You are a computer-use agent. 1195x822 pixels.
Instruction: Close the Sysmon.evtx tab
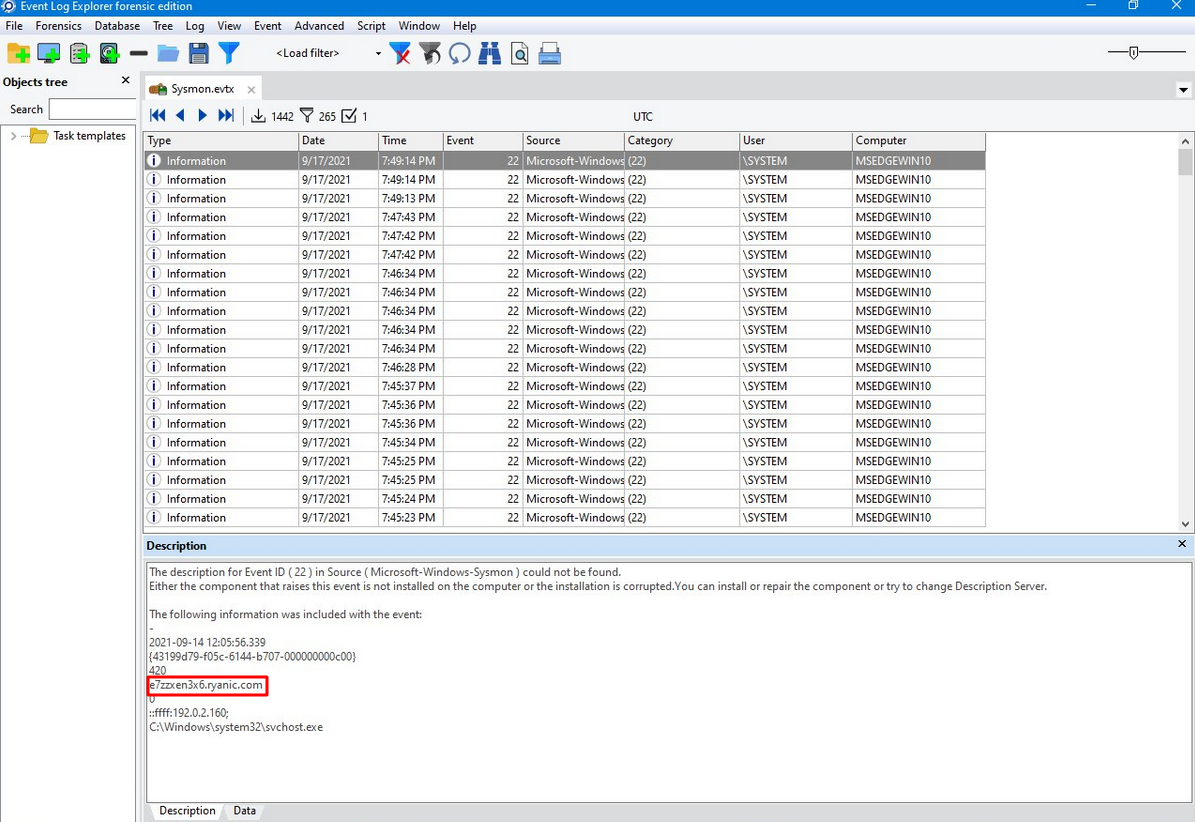coord(251,90)
